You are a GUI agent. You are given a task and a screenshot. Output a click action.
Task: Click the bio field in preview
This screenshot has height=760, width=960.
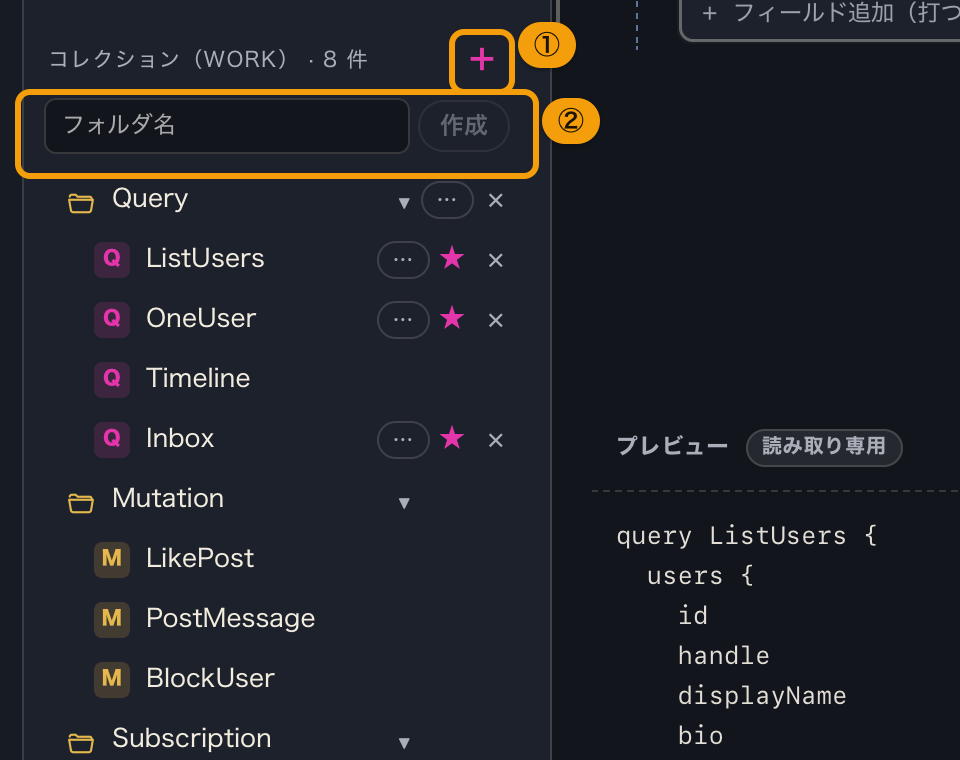click(700, 736)
